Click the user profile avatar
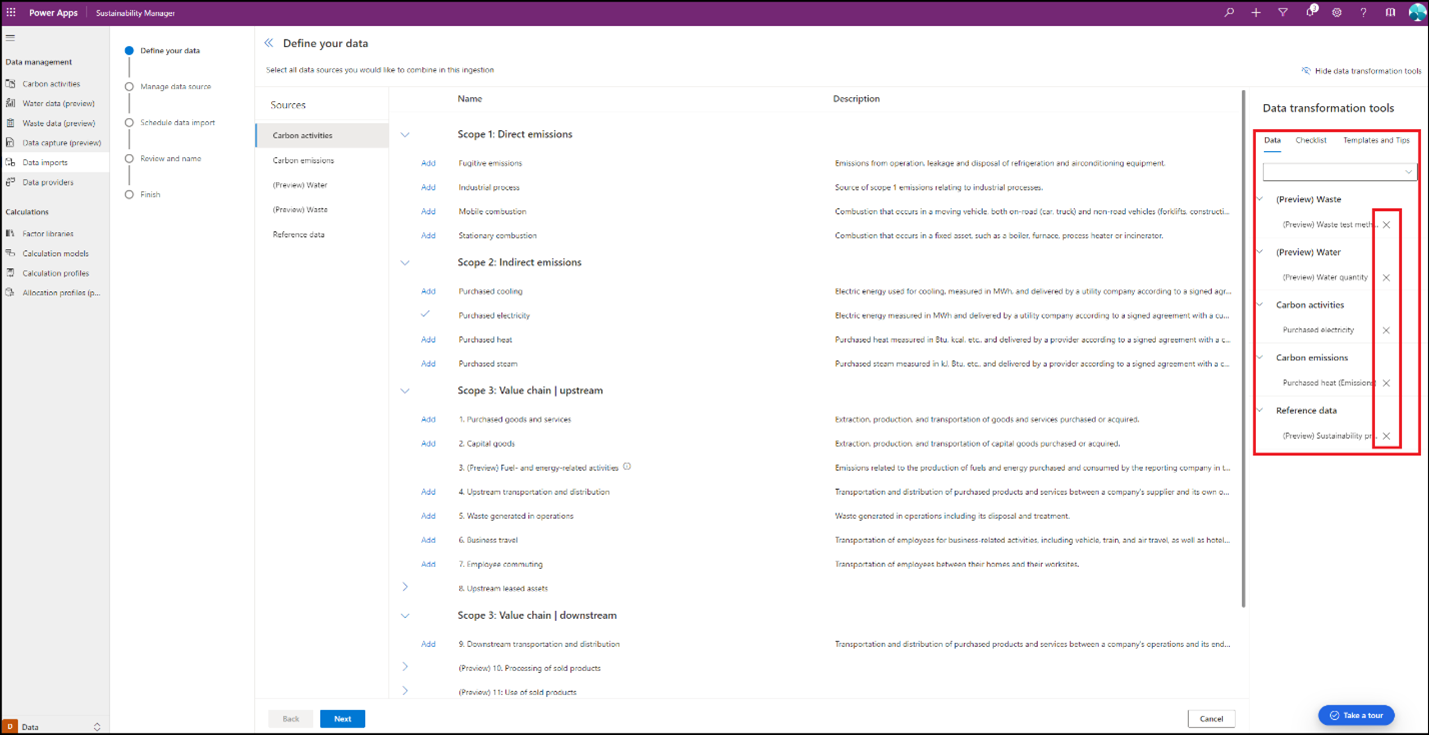The image size is (1429, 735). coord(1417,13)
